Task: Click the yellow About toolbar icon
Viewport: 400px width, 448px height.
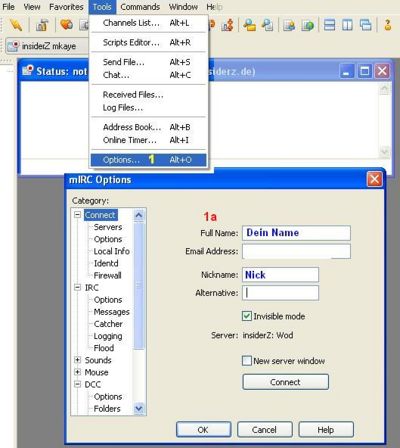Action: [387, 25]
